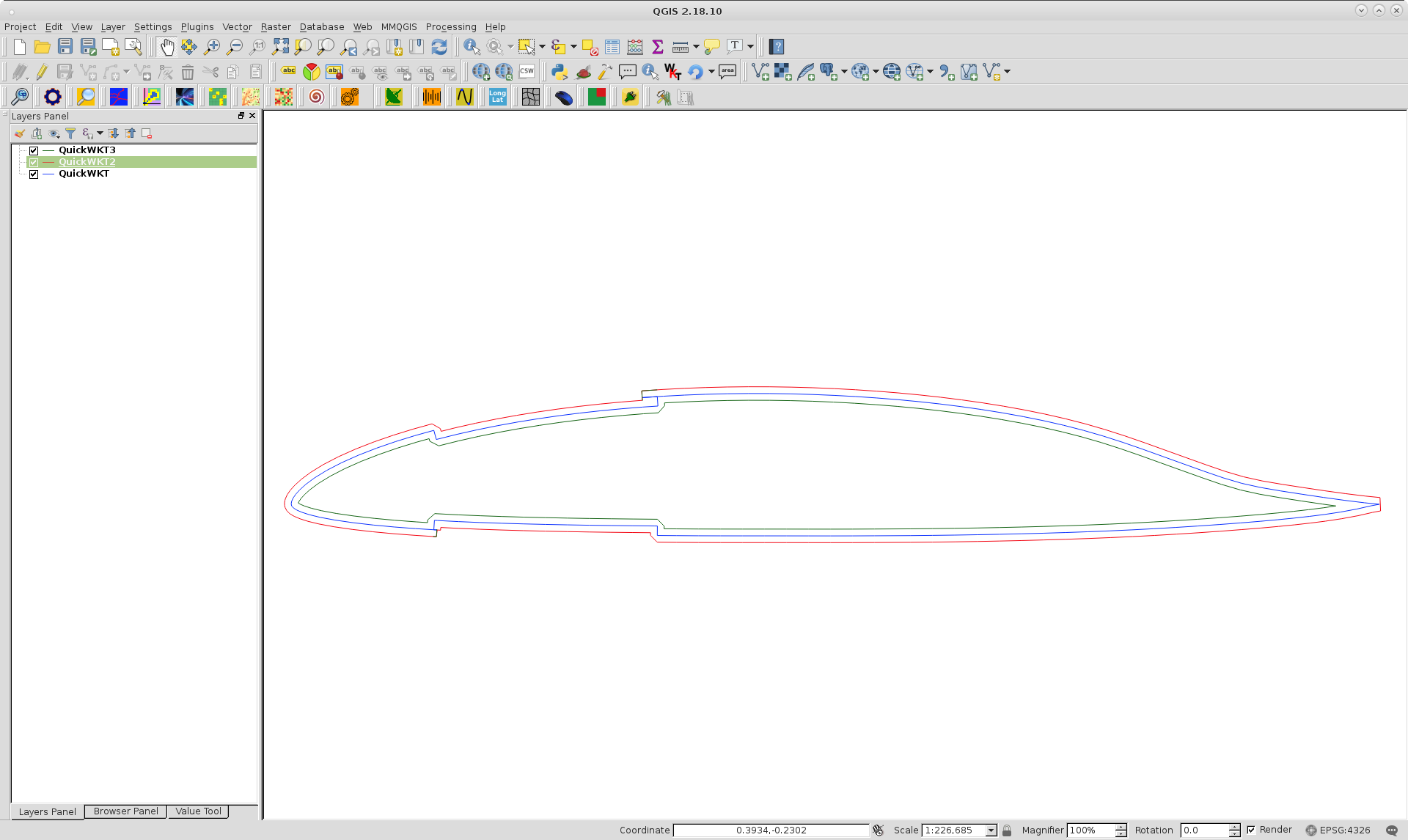Switch to the Value Tool tab
This screenshot has height=840, width=1408.
198,811
